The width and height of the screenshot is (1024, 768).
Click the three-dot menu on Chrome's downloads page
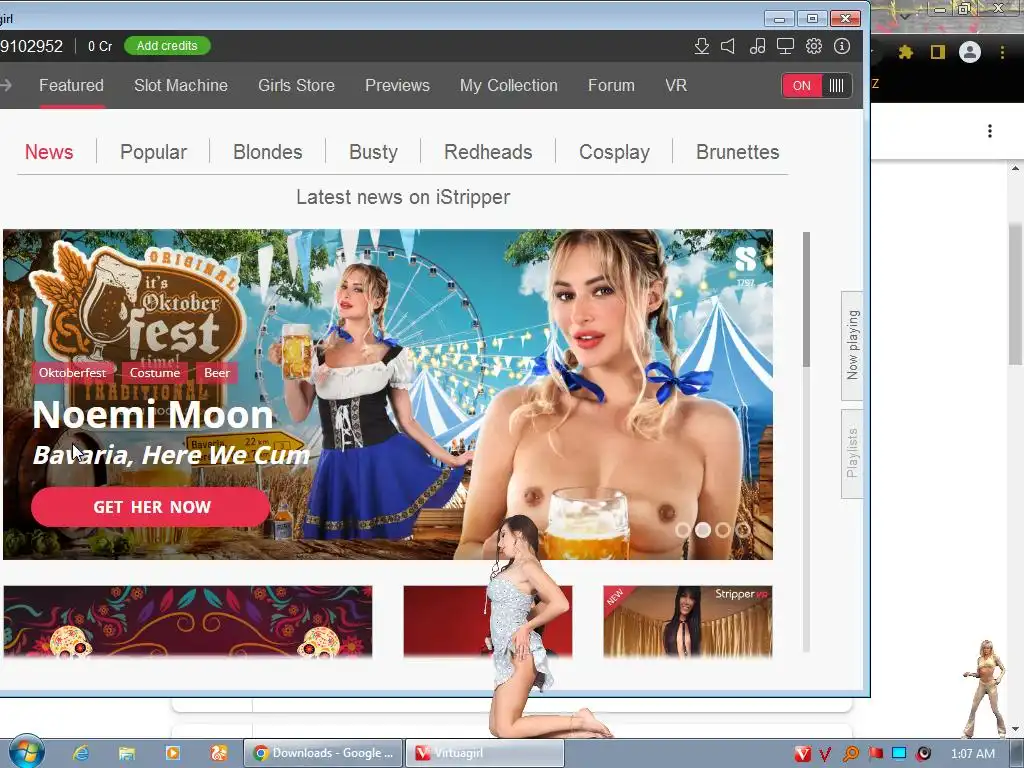point(990,131)
